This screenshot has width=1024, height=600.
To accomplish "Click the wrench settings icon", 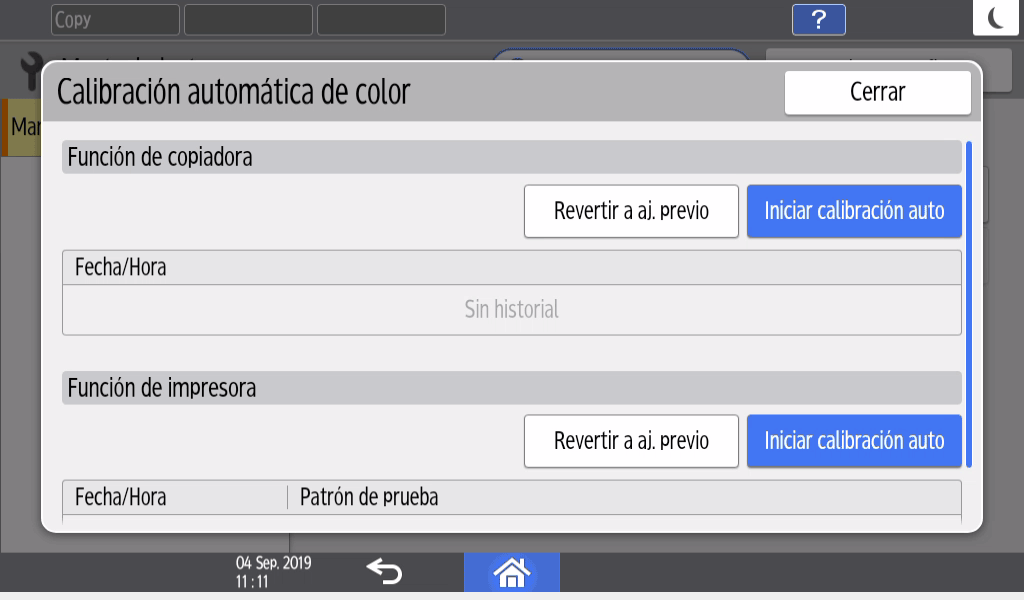I will pyautogui.click(x=30, y=72).
